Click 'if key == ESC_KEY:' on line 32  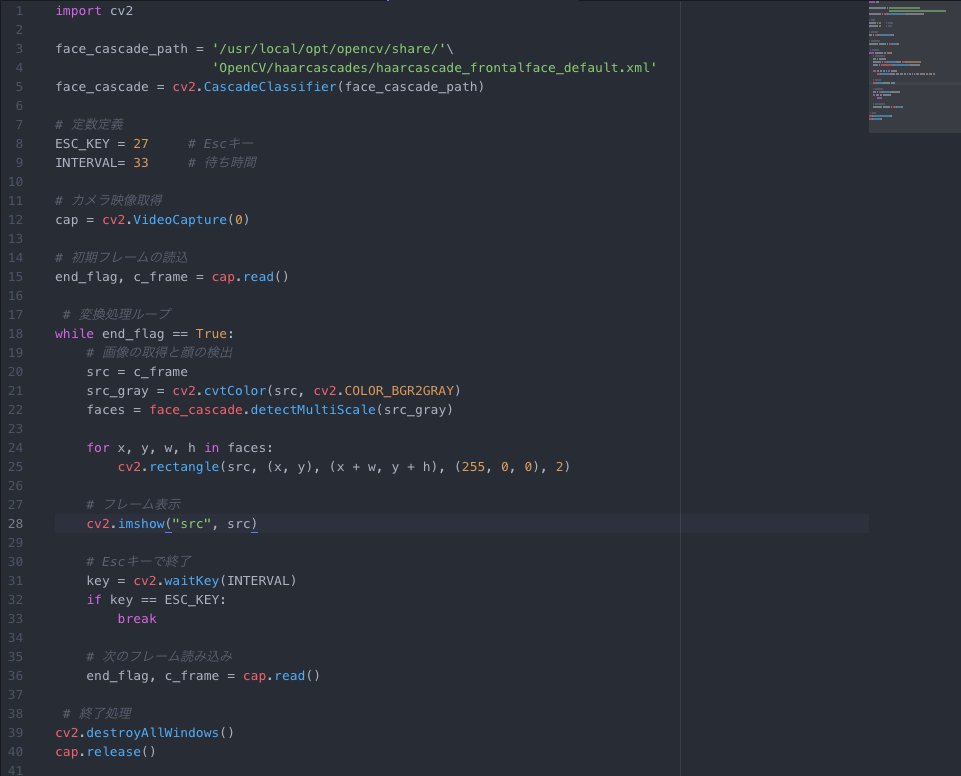tap(156, 600)
